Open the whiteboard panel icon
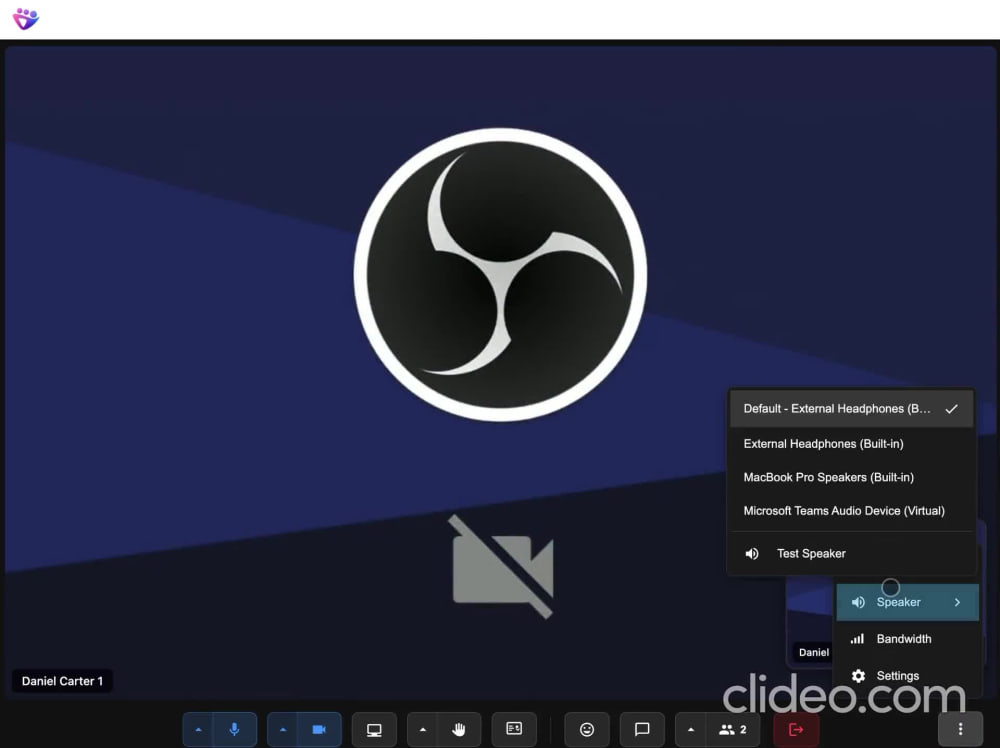The height and width of the screenshot is (748, 1000). pyautogui.click(x=514, y=729)
